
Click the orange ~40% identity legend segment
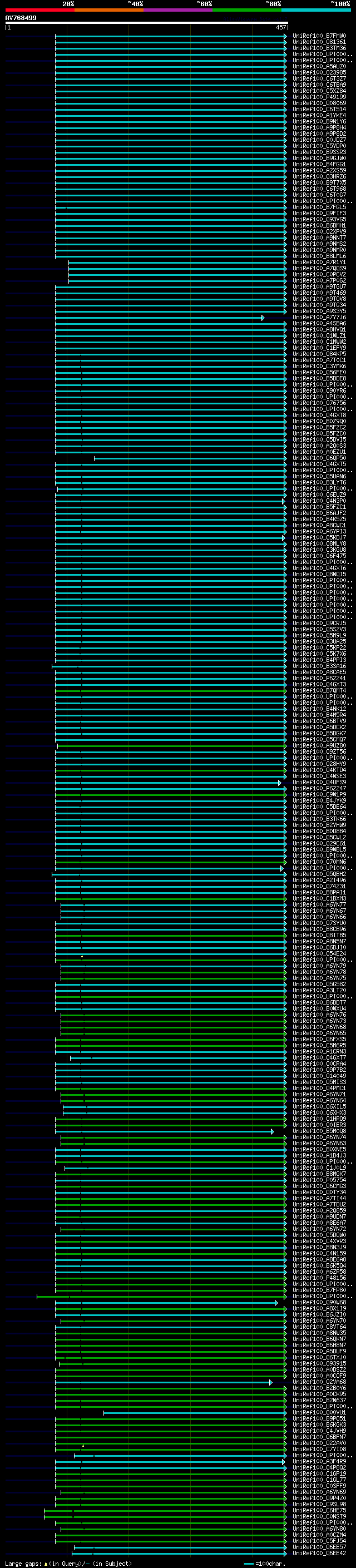click(109, 11)
